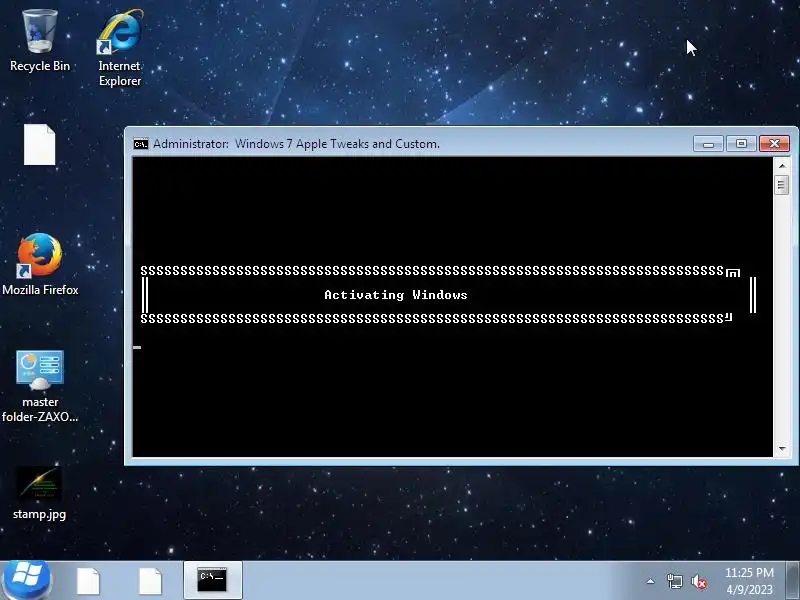
Task: Click the Show desktop strip on the taskbar
Action: [793, 581]
